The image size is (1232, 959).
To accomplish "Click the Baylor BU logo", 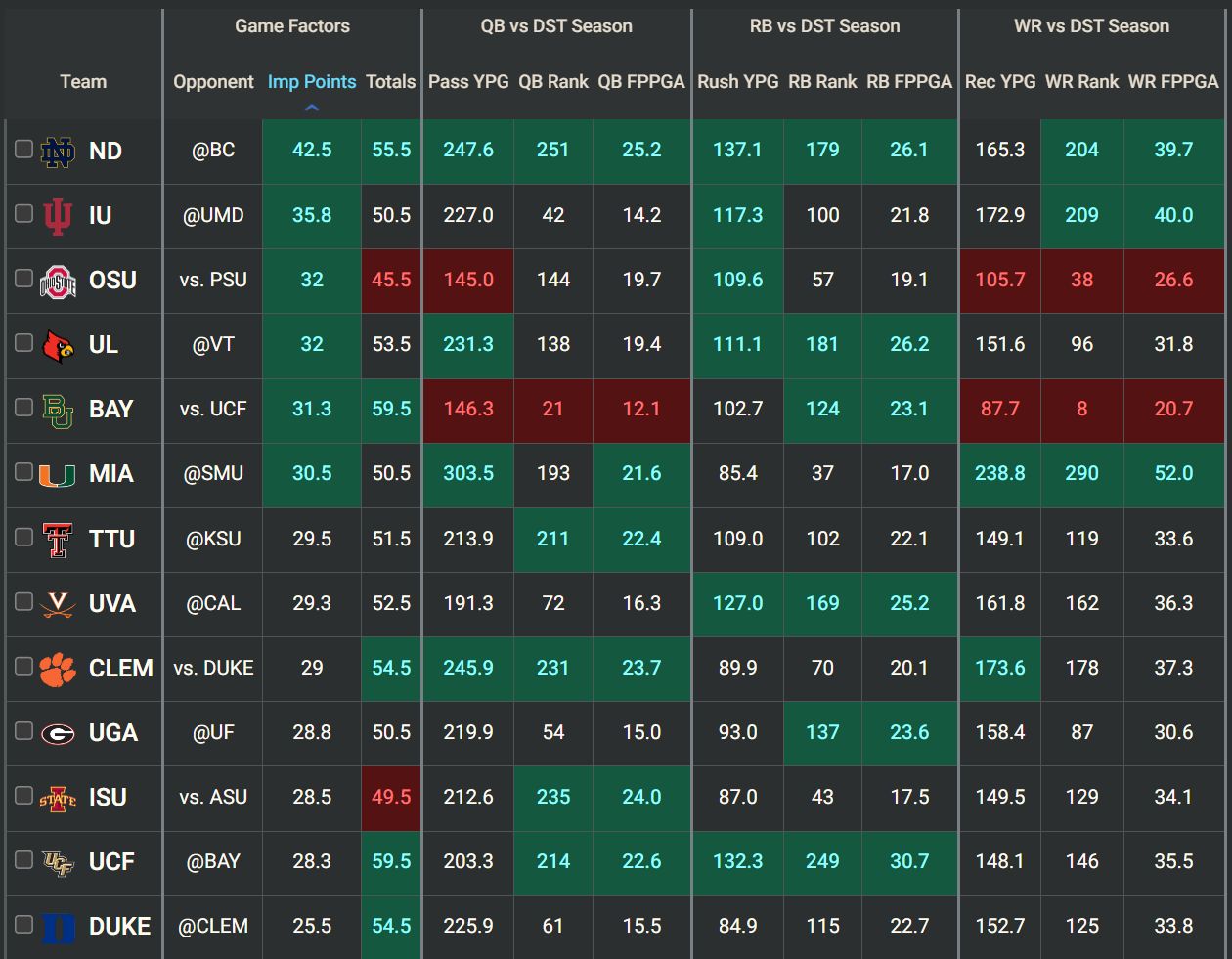I will [58, 411].
